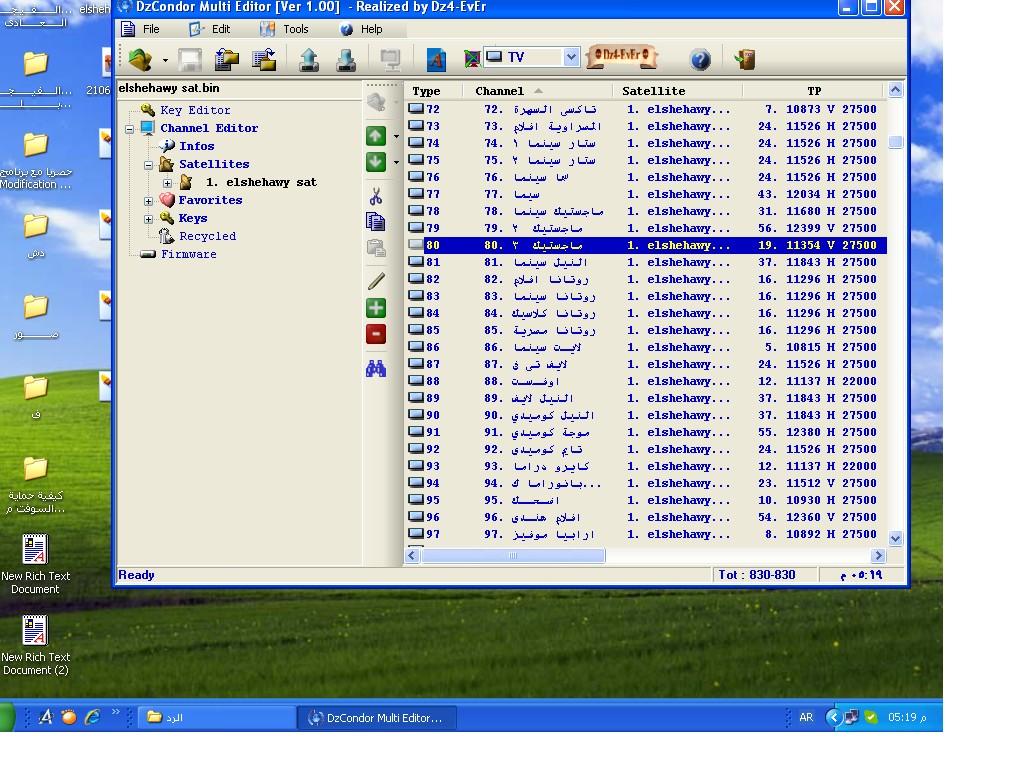Click highlighted channel row 80
This screenshot has width=1024, height=768.
point(646,245)
